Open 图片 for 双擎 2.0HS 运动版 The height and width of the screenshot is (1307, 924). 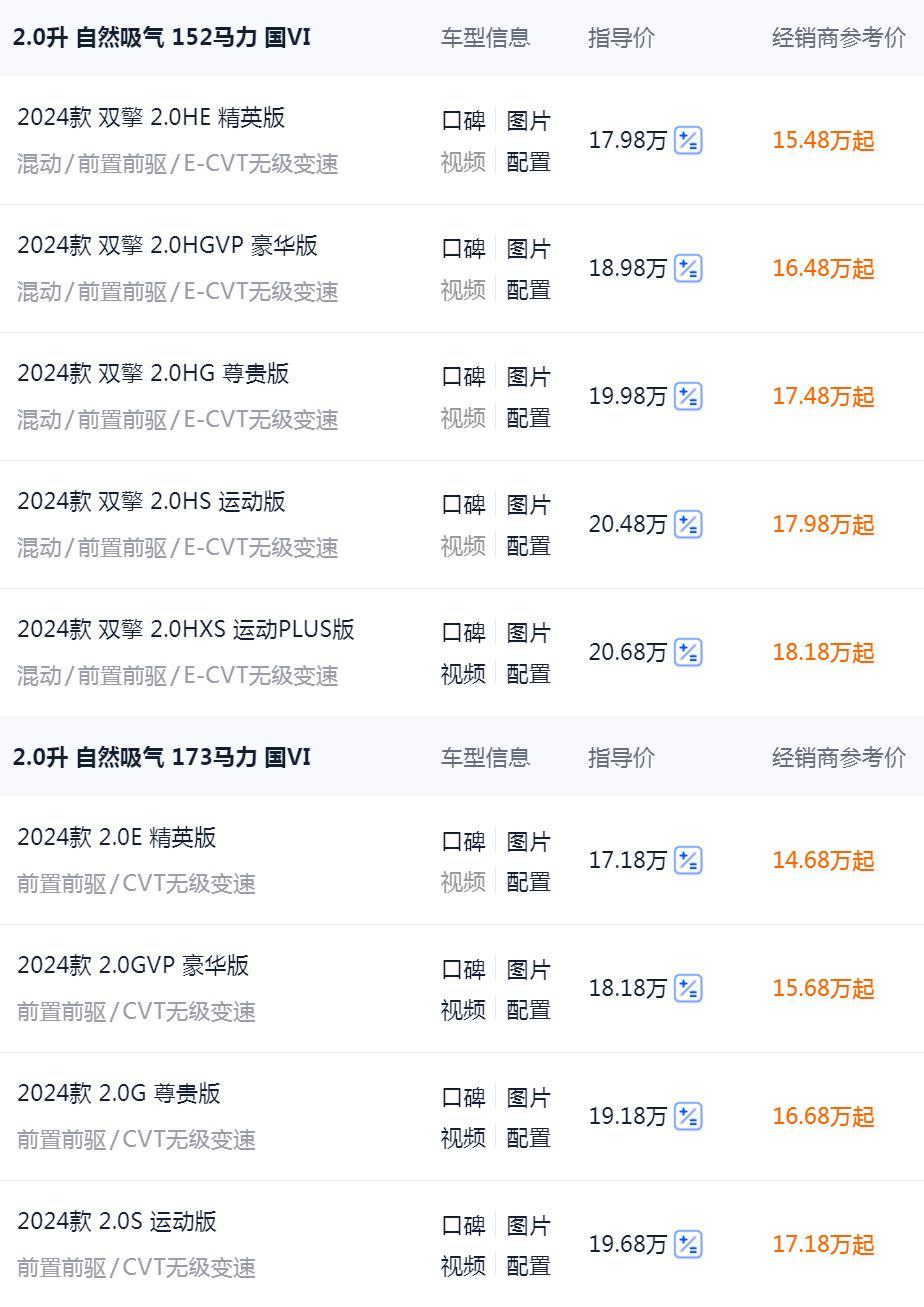(528, 505)
